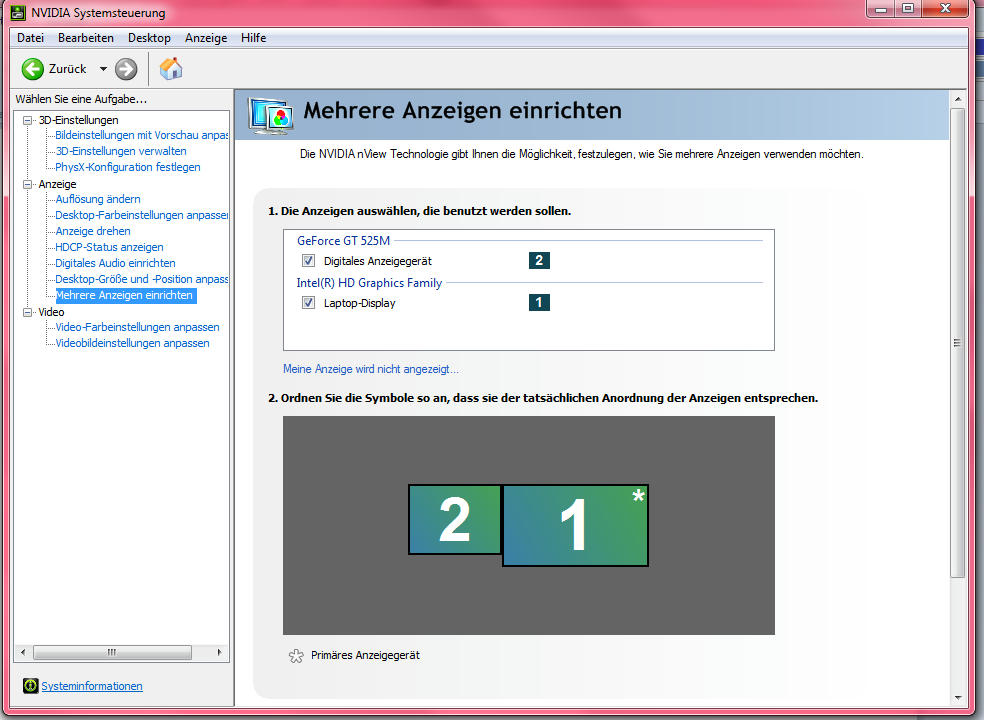
Task: Open Auflösung ändern
Action: (98, 199)
